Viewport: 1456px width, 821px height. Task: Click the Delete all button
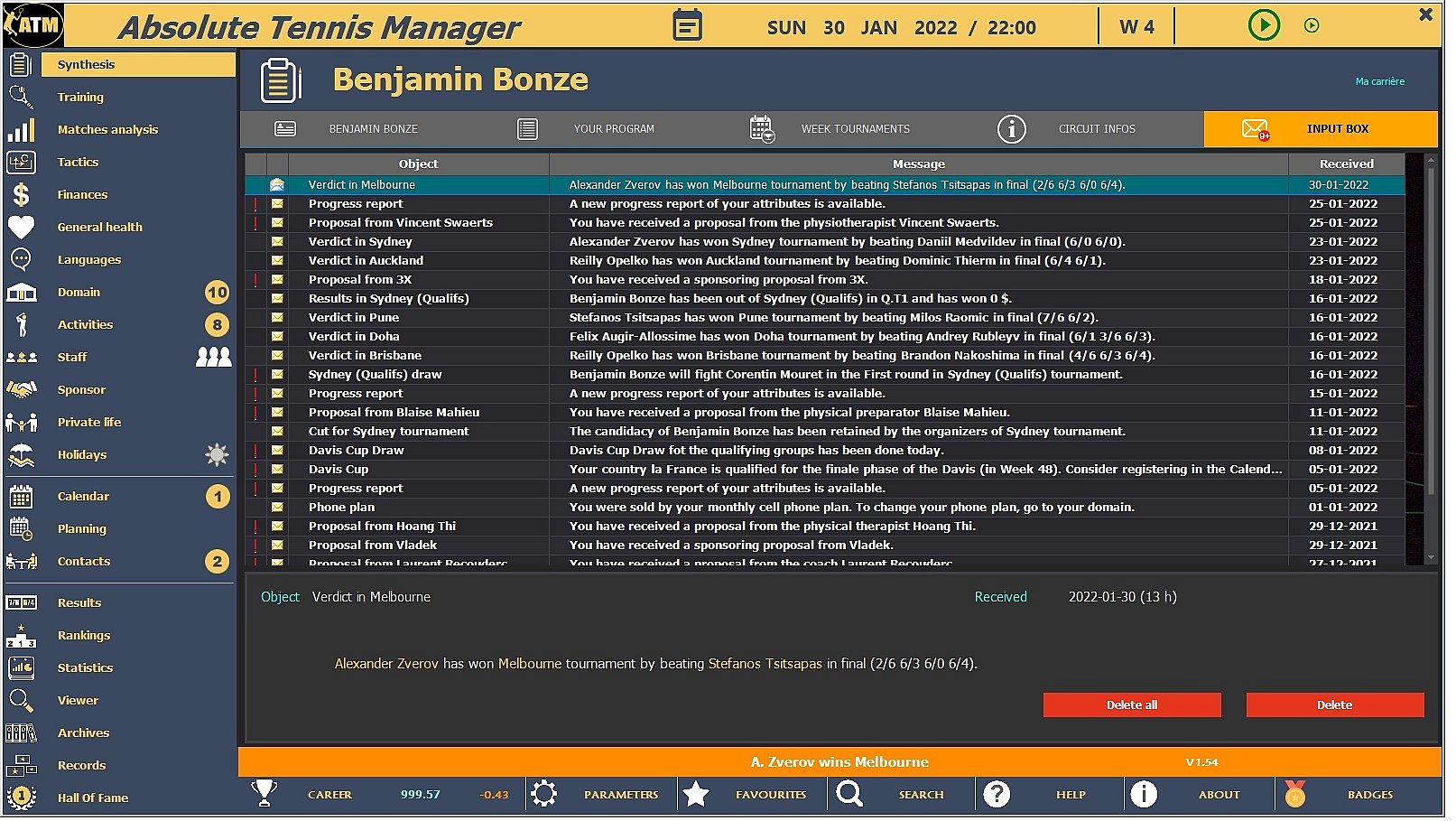point(1132,705)
